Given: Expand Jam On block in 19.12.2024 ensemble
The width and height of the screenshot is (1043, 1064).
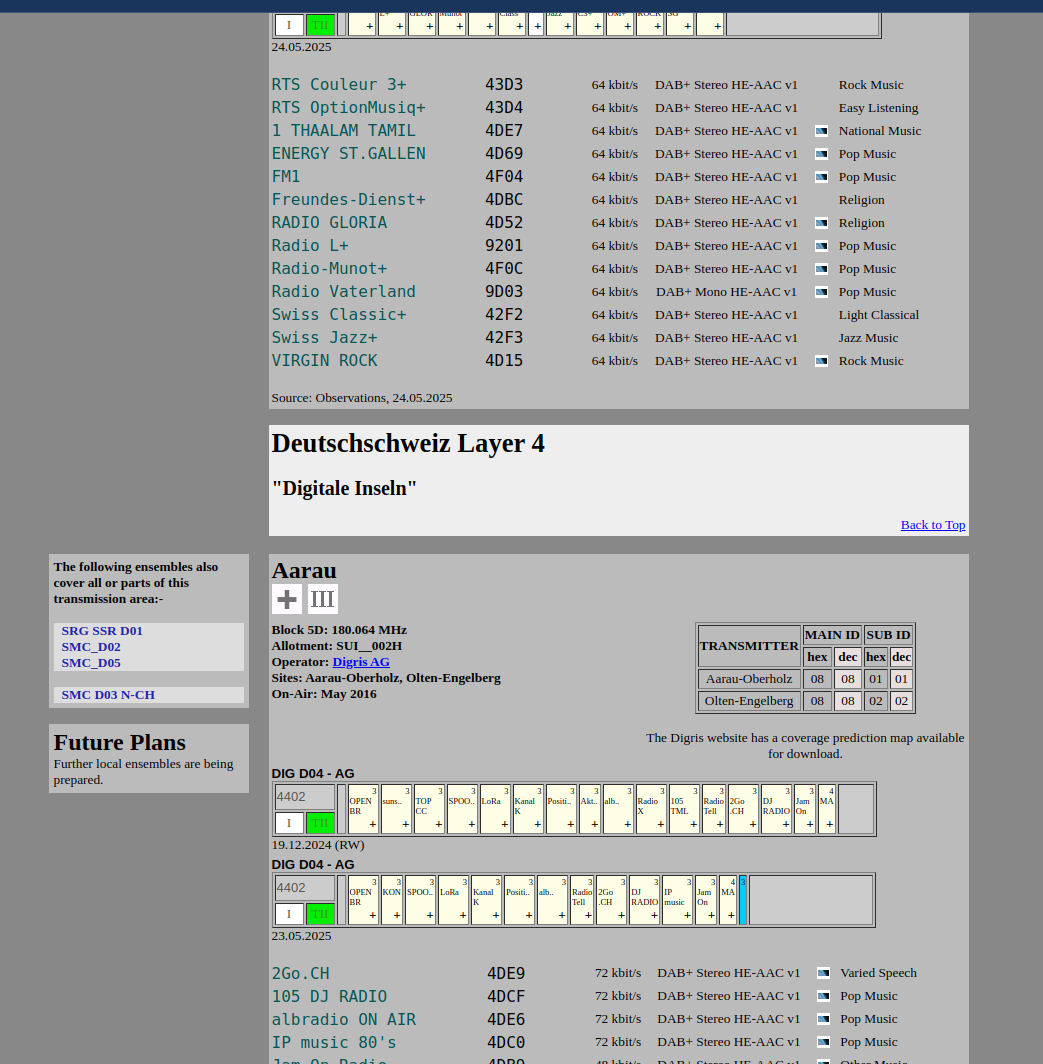Looking at the screenshot, I should [x=805, y=809].
